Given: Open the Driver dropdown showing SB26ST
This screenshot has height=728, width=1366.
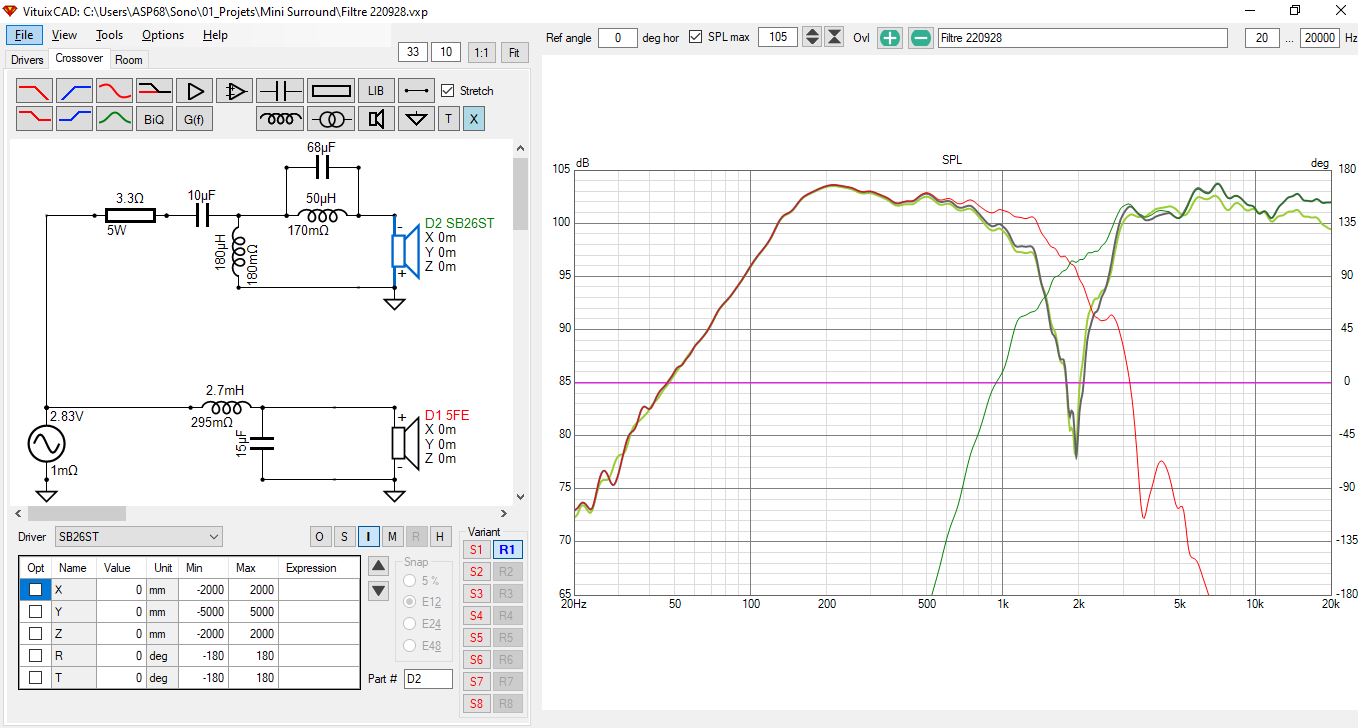Looking at the screenshot, I should pyautogui.click(x=138, y=537).
